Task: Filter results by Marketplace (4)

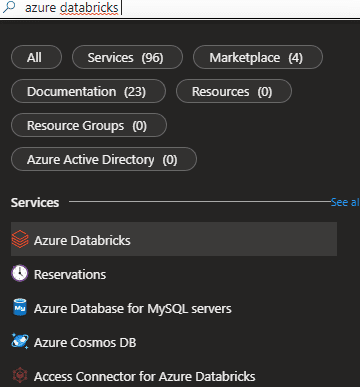Action: pos(258,57)
